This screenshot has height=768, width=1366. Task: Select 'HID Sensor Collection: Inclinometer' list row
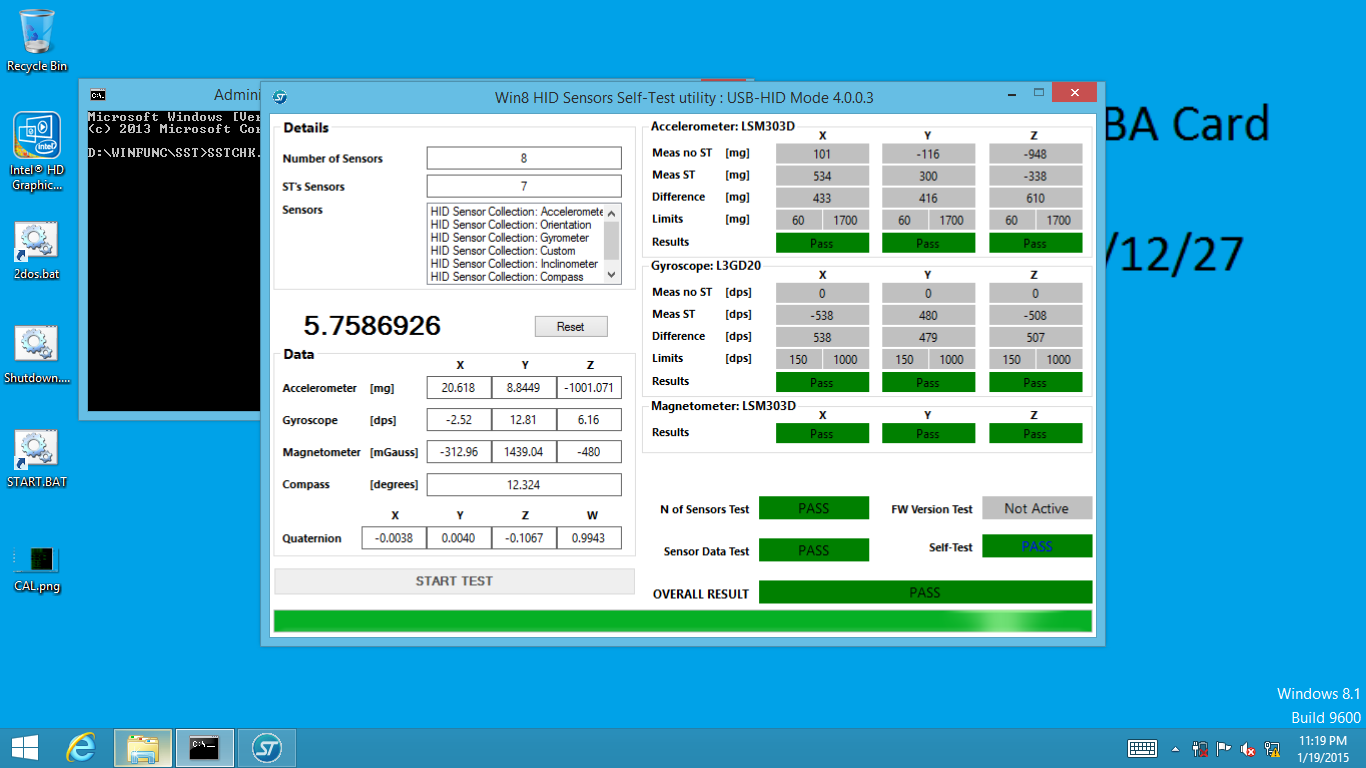tap(514, 264)
